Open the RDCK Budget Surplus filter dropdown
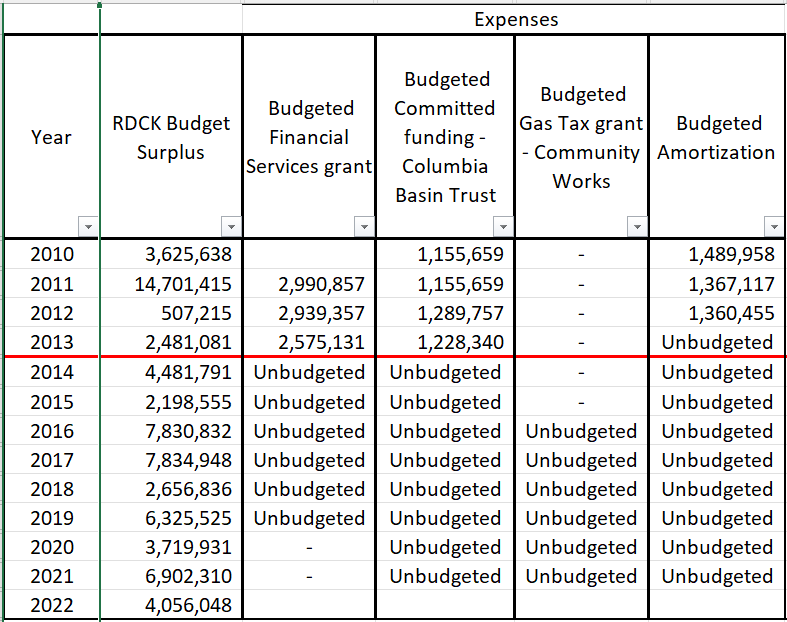The width and height of the screenshot is (787, 622). pyautogui.click(x=231, y=227)
